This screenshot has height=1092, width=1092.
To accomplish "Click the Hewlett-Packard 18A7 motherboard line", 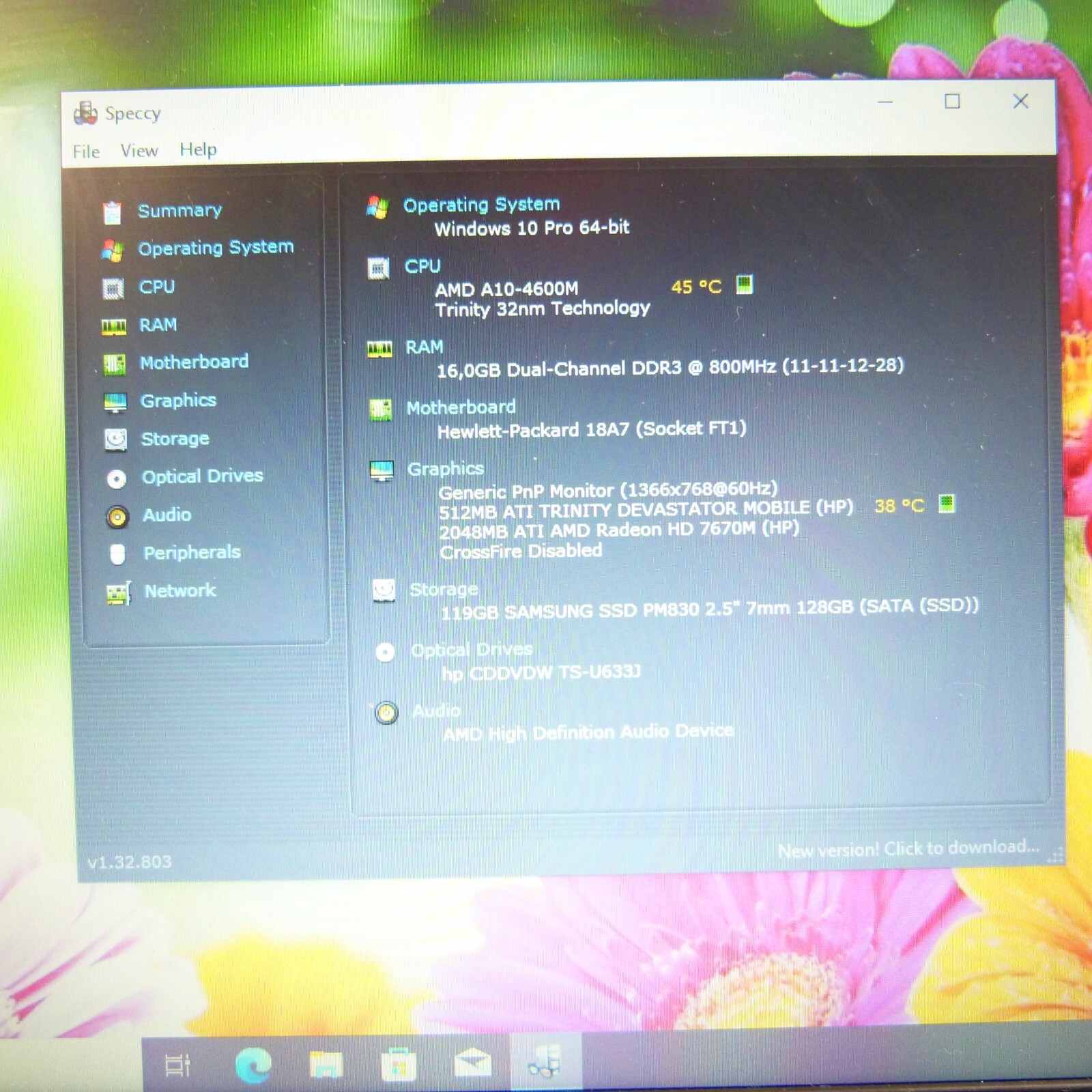I will [x=592, y=430].
